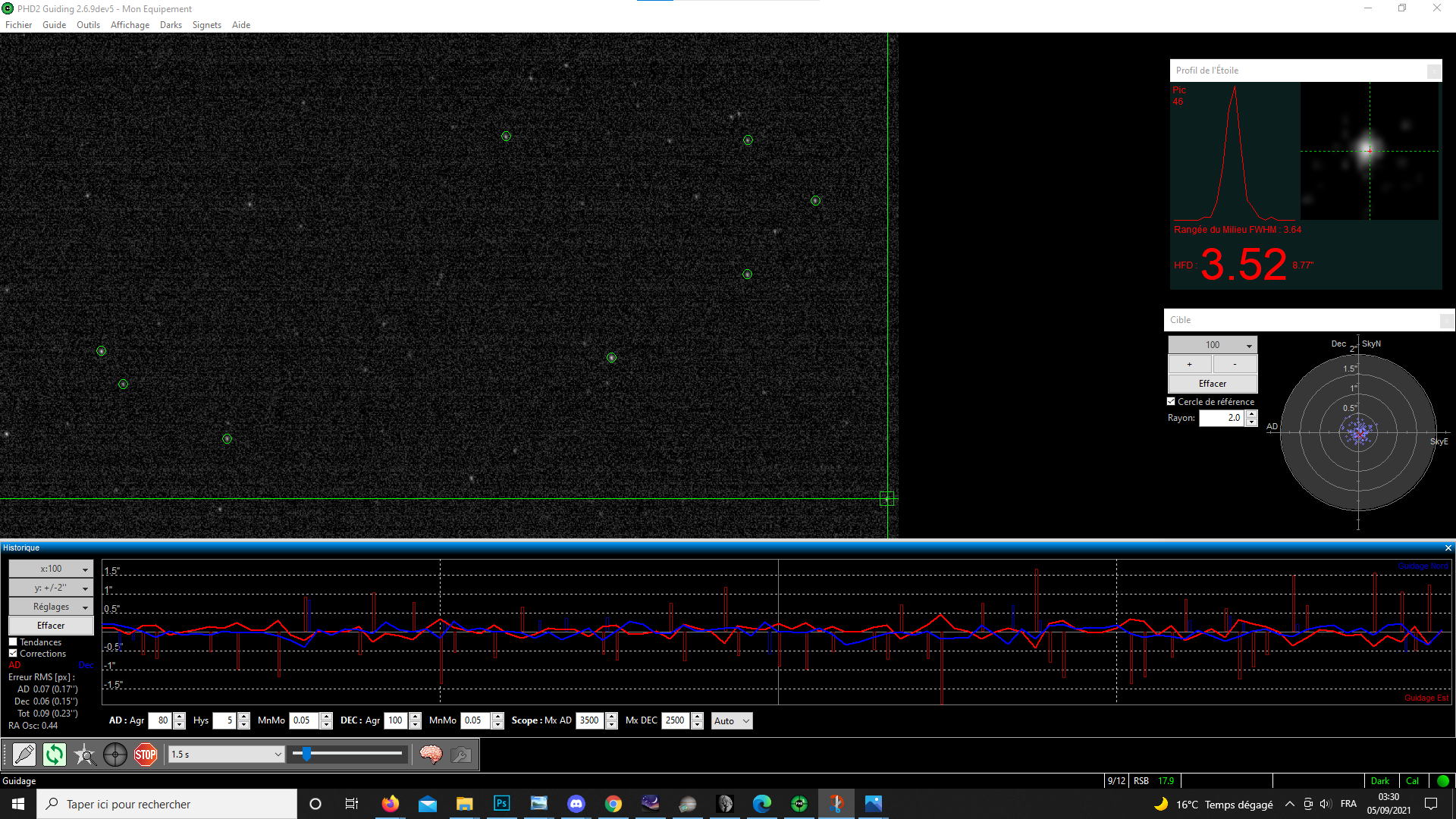Click the Mx DEC 2500 field

tap(676, 721)
